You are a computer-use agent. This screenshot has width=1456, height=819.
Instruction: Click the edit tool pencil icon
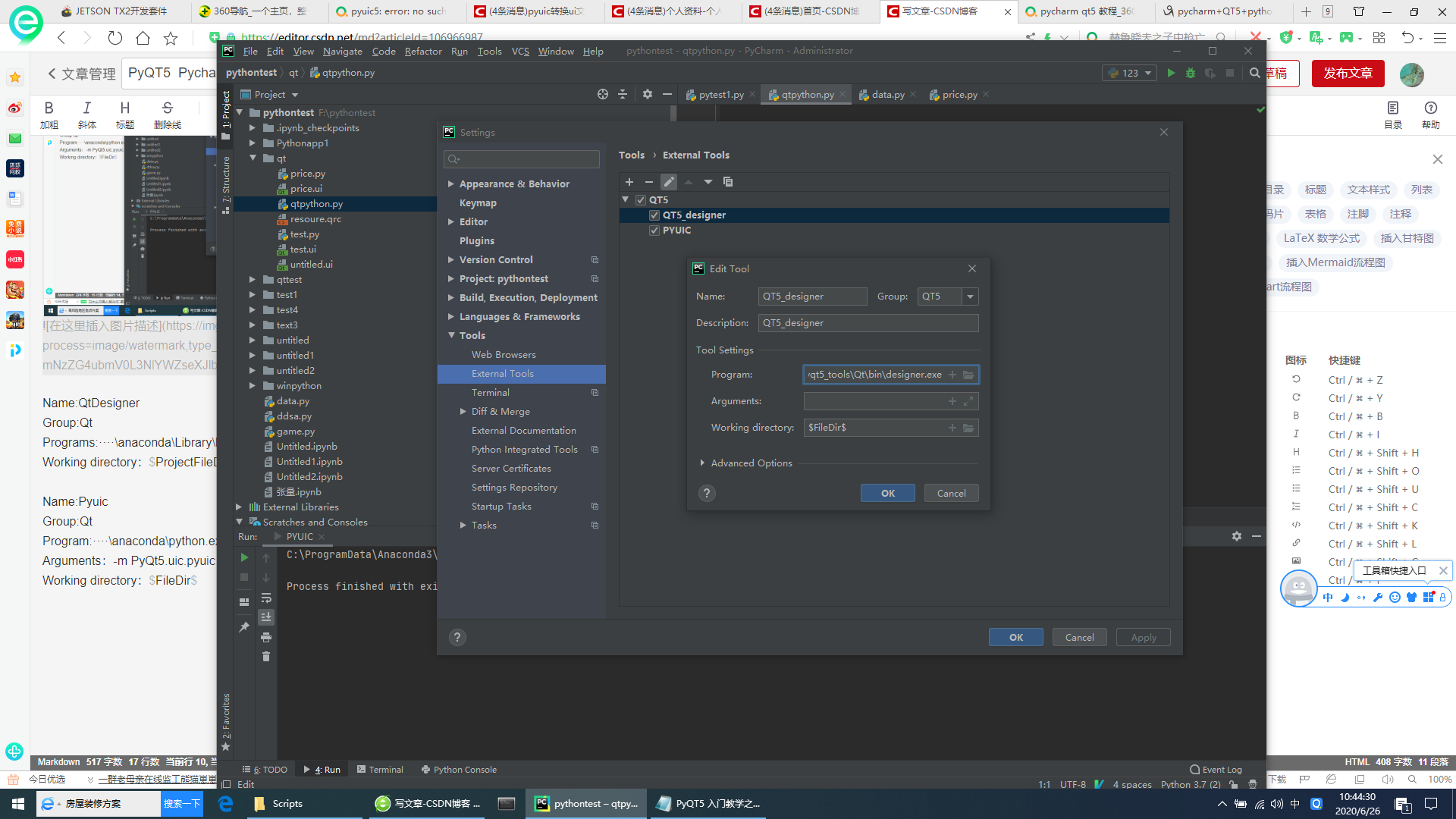pos(668,182)
